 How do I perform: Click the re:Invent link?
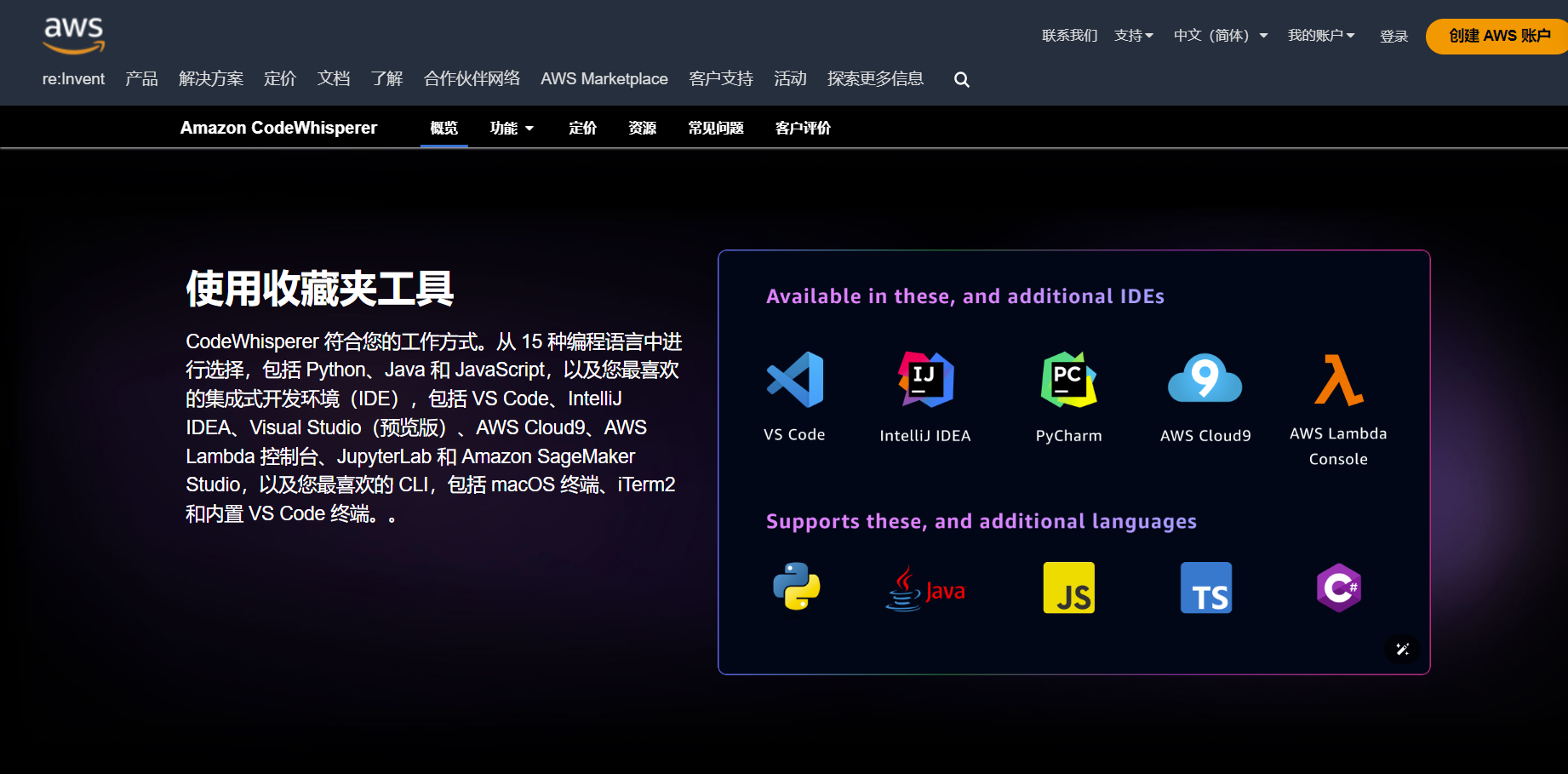pyautogui.click(x=74, y=79)
